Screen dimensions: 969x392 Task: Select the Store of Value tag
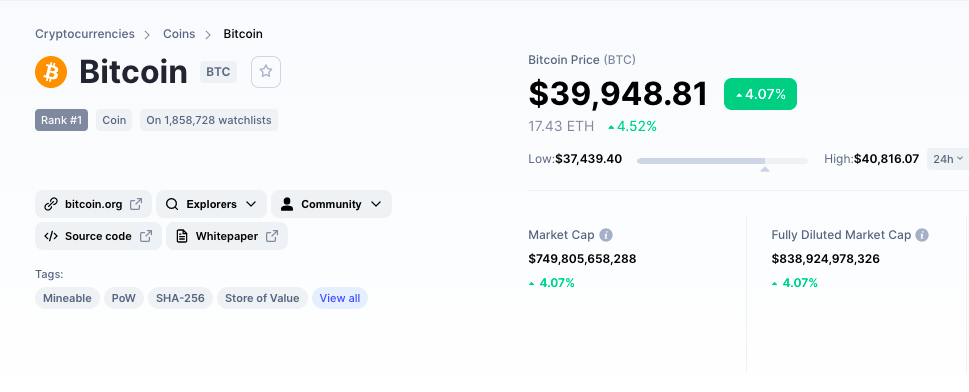262,298
